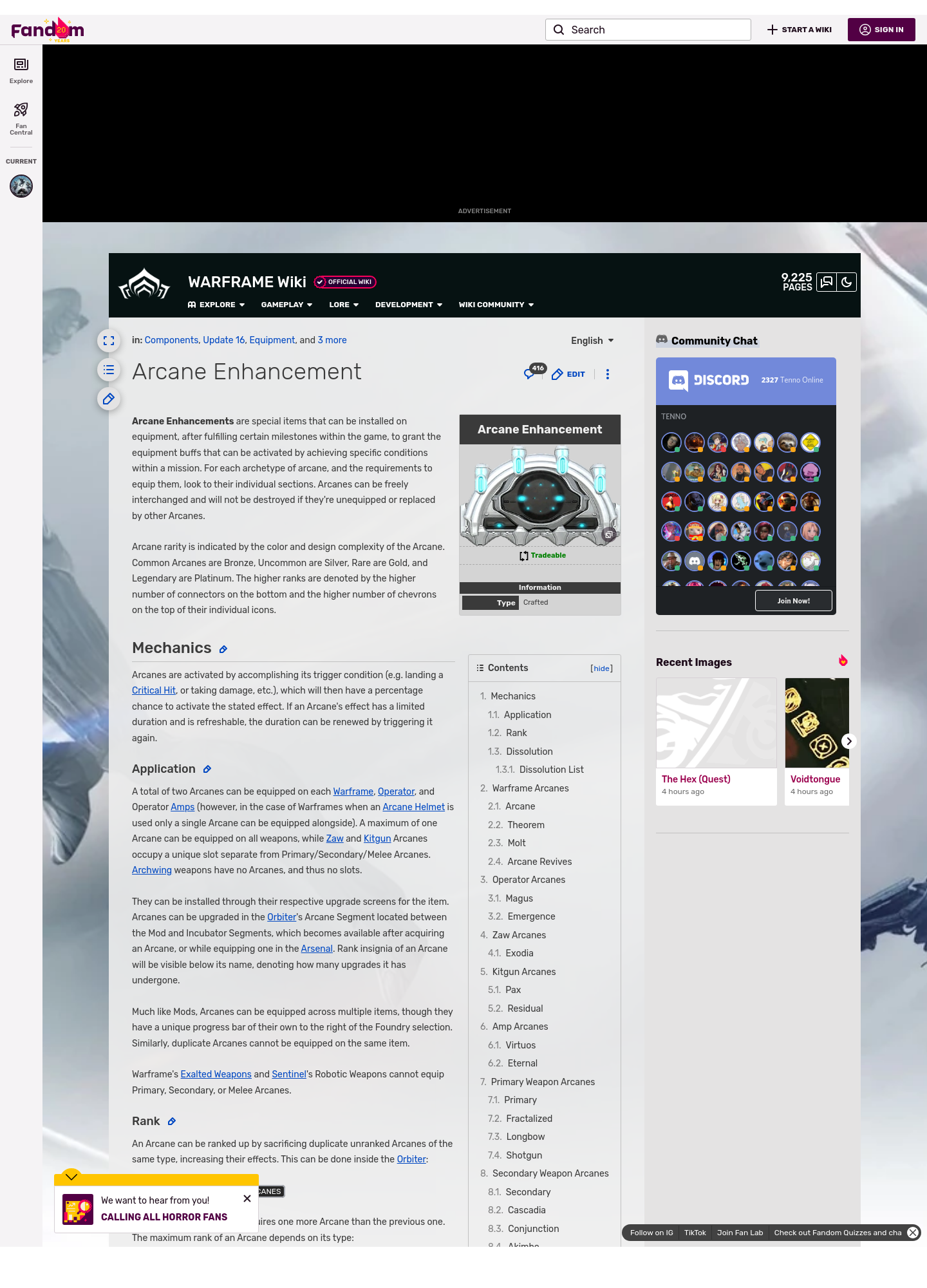The image size is (927, 1288).
Task: Click the Edit page button
Action: pos(568,374)
